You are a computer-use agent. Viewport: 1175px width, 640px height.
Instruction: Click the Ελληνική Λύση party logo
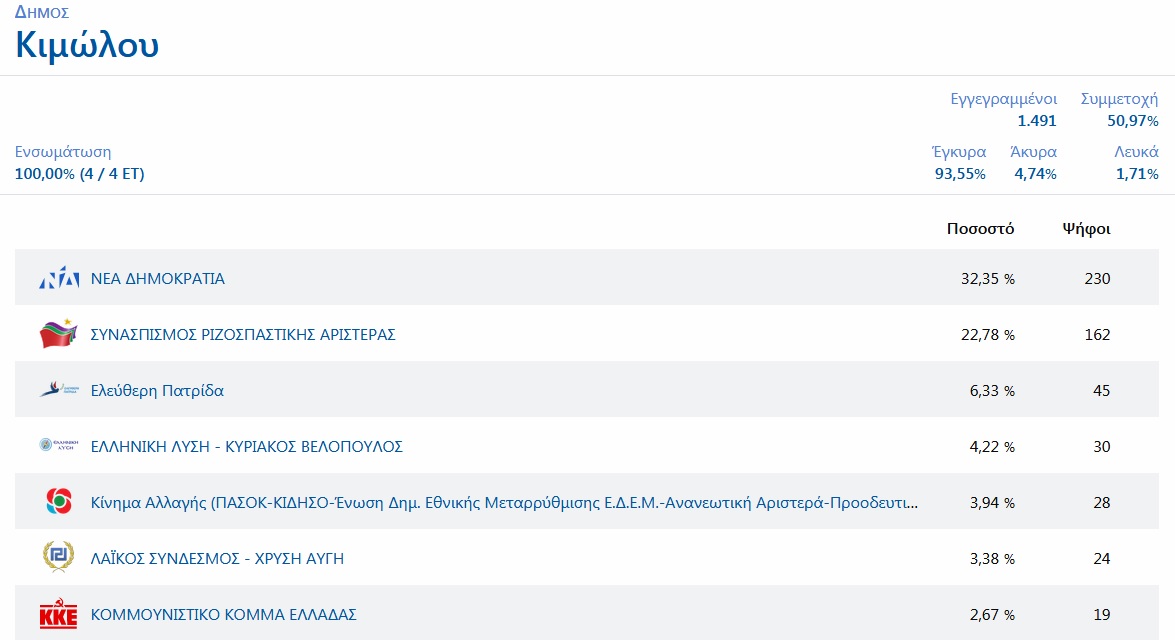coord(58,446)
